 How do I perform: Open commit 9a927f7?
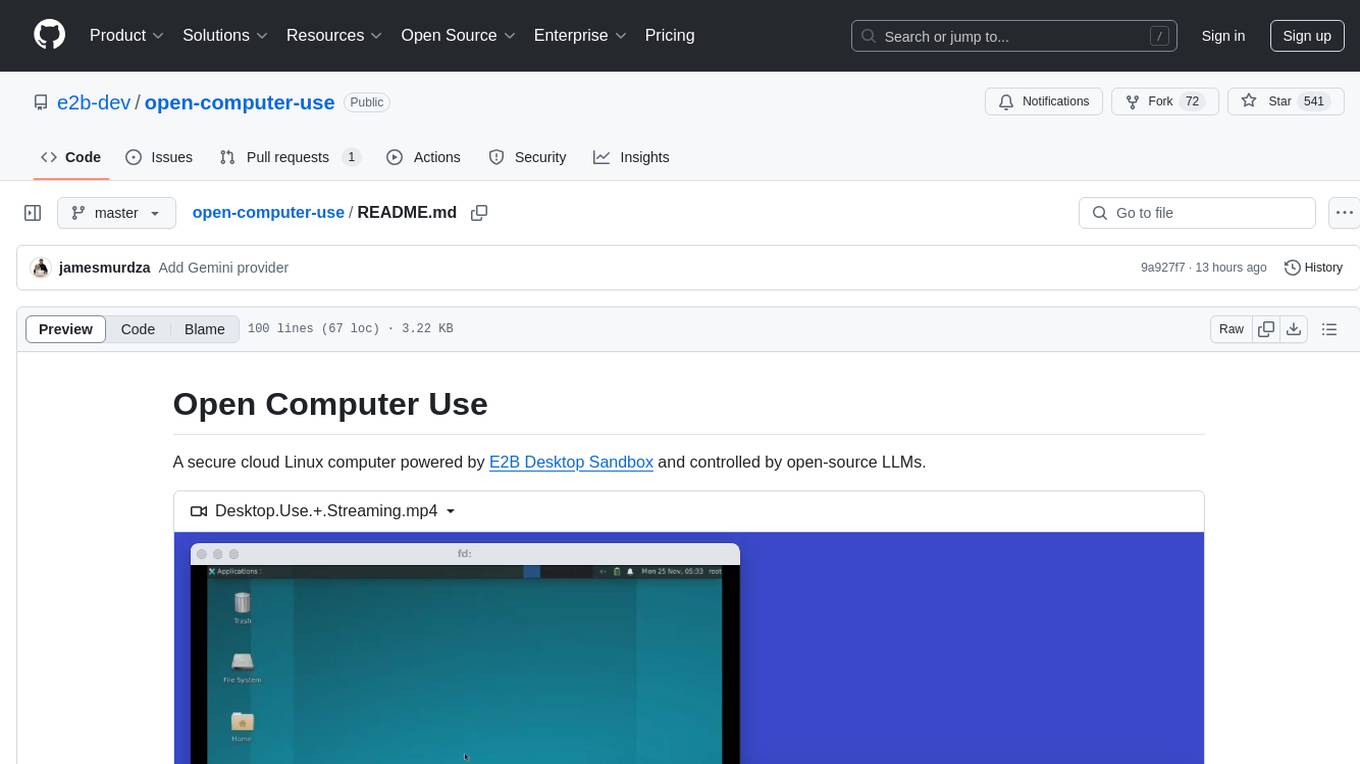click(x=1162, y=268)
